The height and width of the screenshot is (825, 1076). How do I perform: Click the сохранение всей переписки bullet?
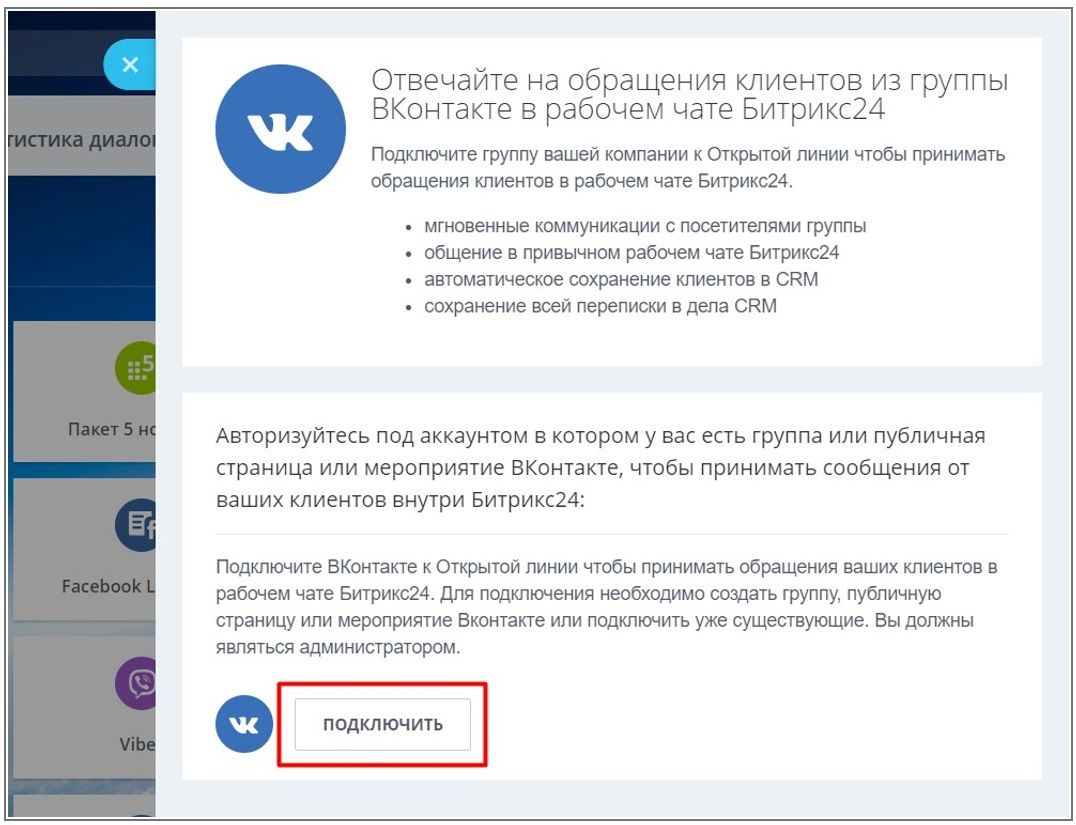[x=600, y=306]
